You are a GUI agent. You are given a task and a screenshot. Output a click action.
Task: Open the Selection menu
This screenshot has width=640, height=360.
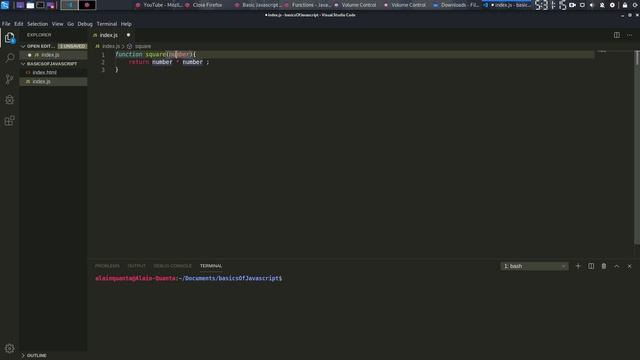click(38, 24)
